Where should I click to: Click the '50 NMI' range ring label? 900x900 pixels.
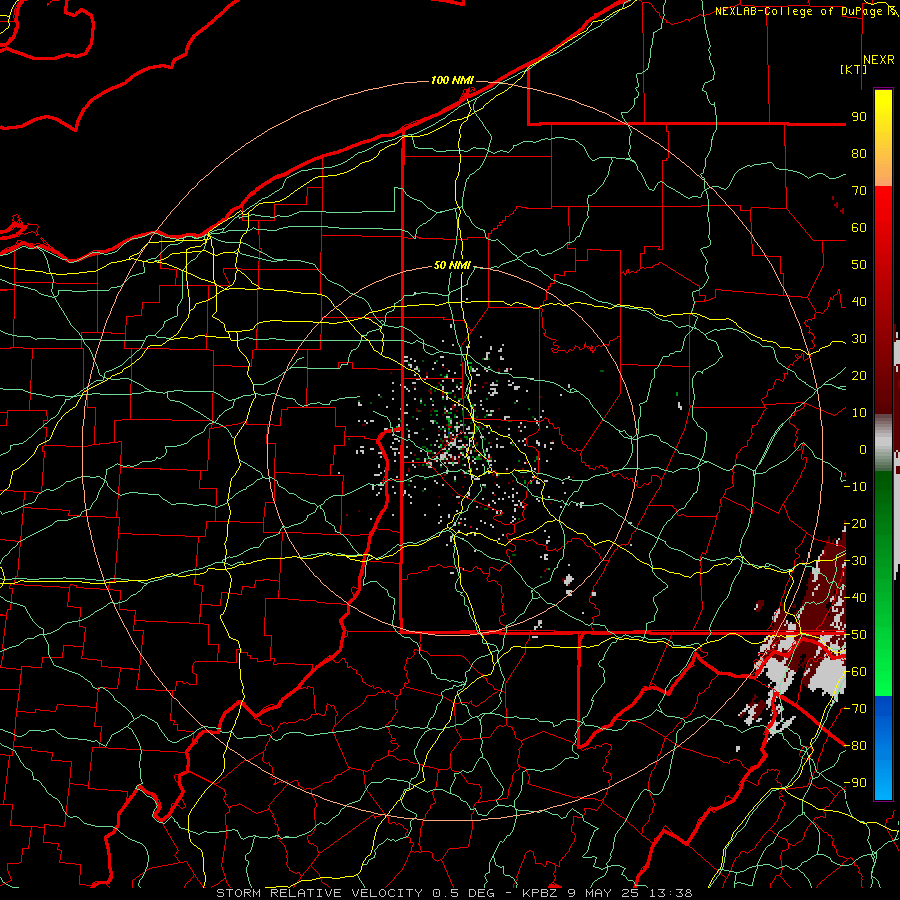click(452, 265)
